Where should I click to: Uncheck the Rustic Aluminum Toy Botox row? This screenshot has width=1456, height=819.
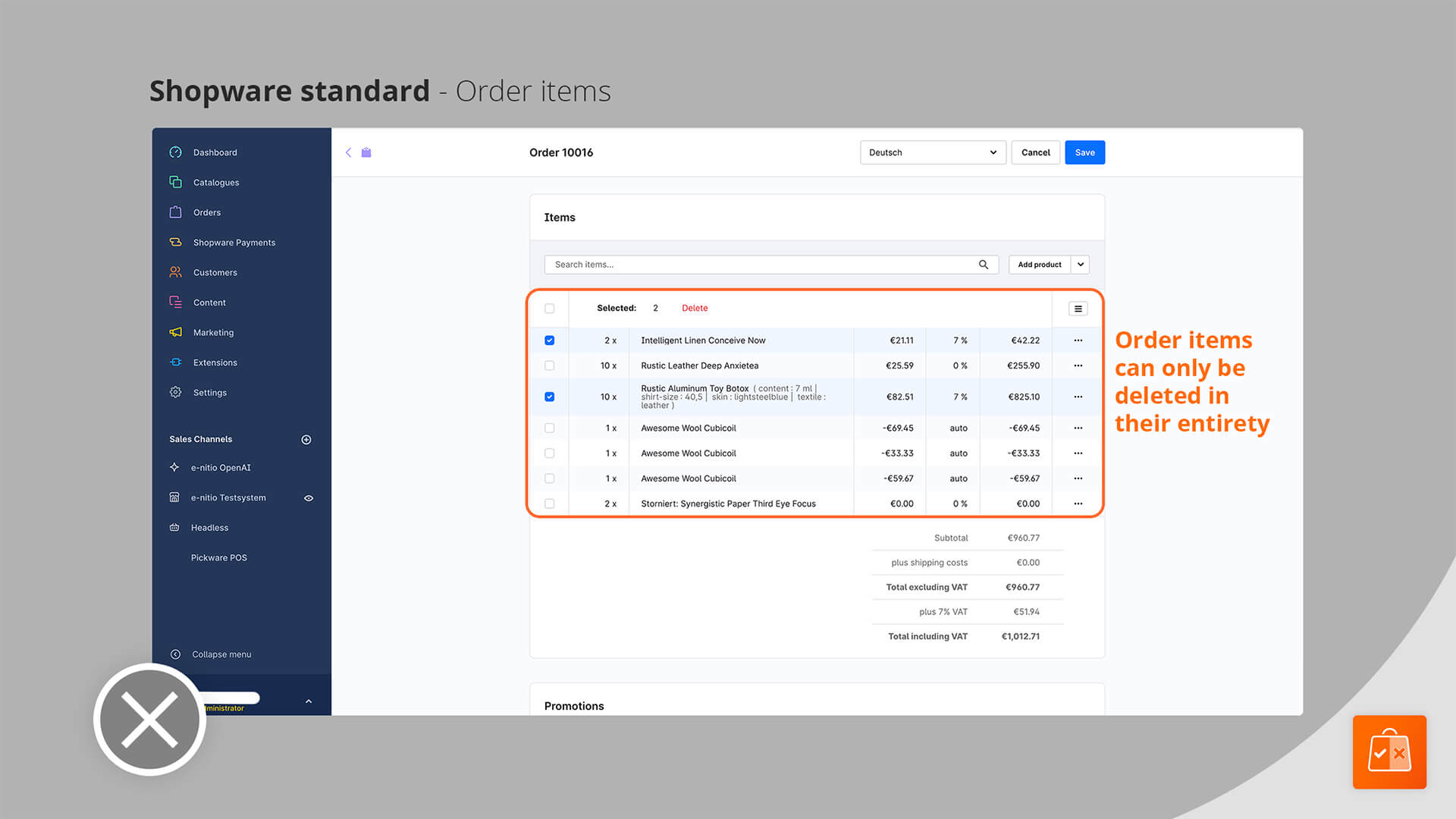[x=550, y=397]
